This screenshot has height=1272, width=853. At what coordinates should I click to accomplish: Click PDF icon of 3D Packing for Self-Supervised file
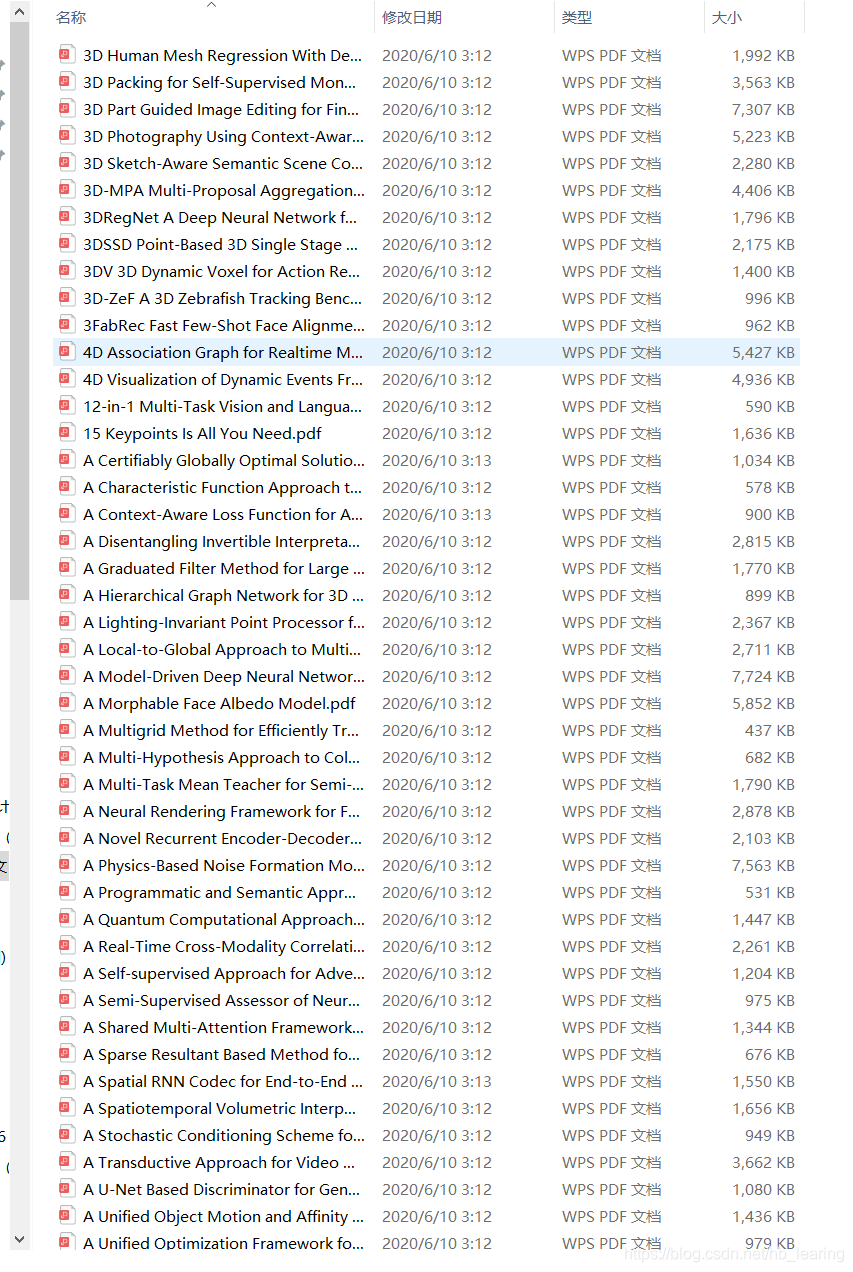(66, 82)
